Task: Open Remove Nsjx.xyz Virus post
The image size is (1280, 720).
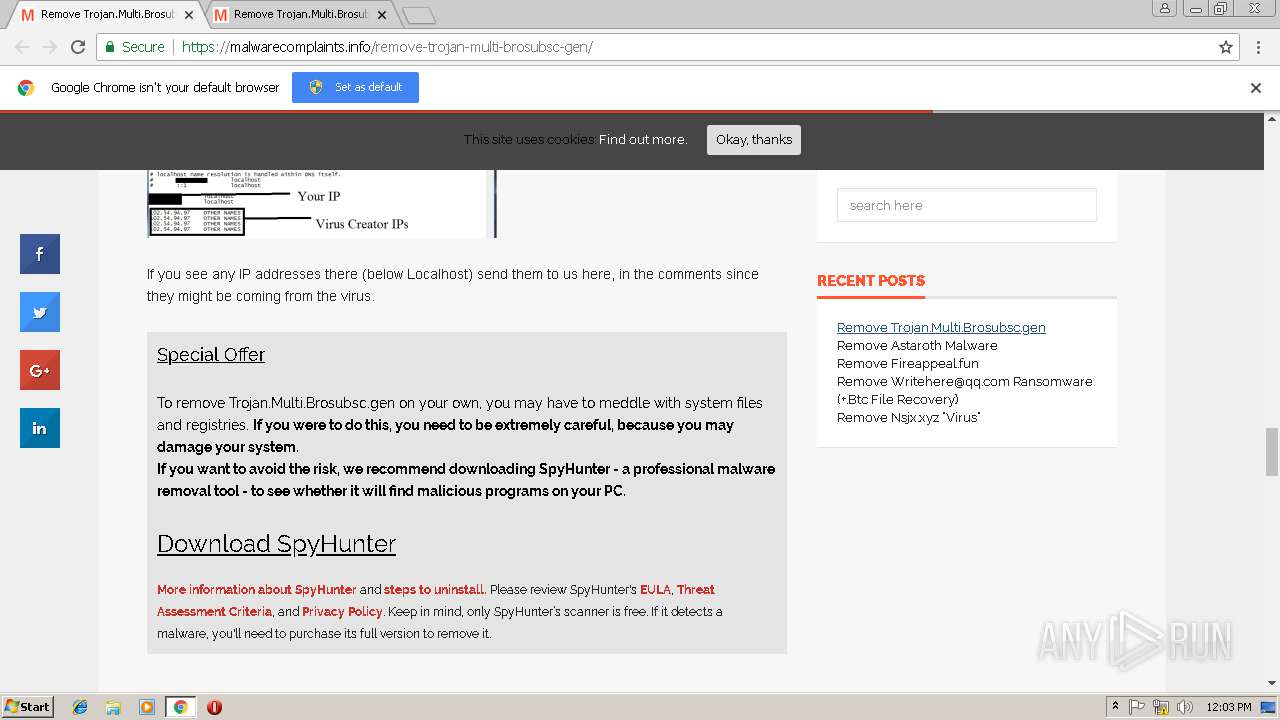Action: 909,417
